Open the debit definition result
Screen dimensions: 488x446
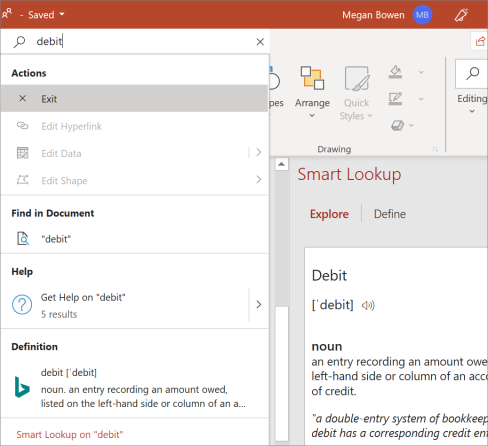tap(135, 388)
